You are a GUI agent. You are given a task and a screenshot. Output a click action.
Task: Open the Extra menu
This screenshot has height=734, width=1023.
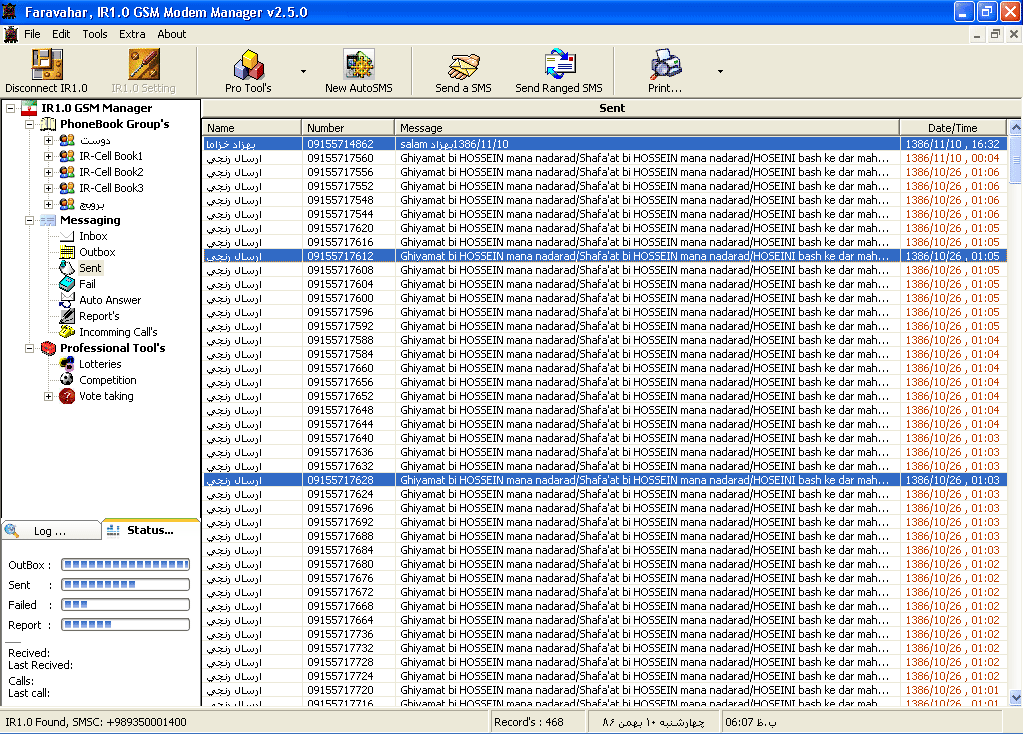coord(132,34)
